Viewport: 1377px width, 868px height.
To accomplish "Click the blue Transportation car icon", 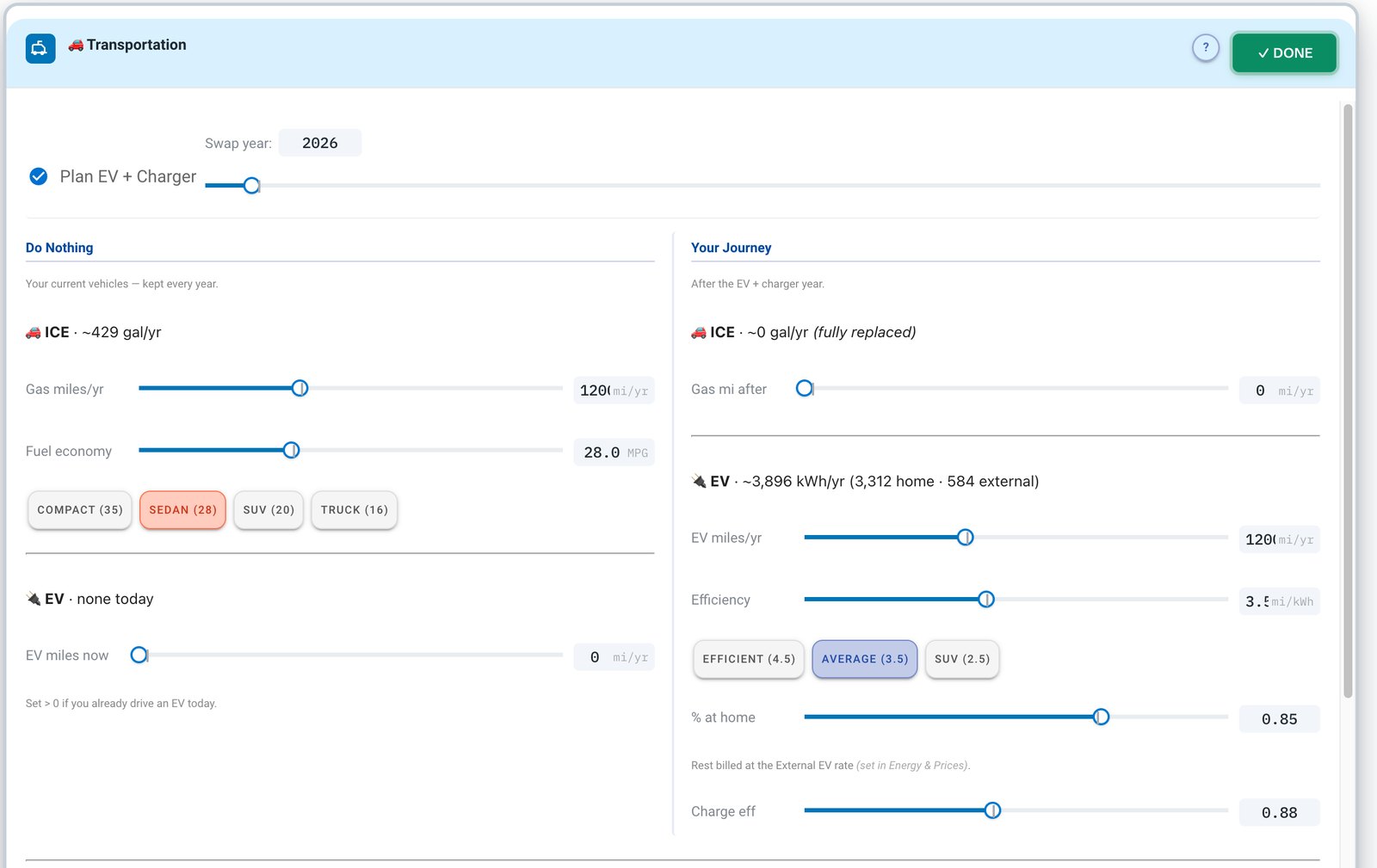I will coord(40,48).
